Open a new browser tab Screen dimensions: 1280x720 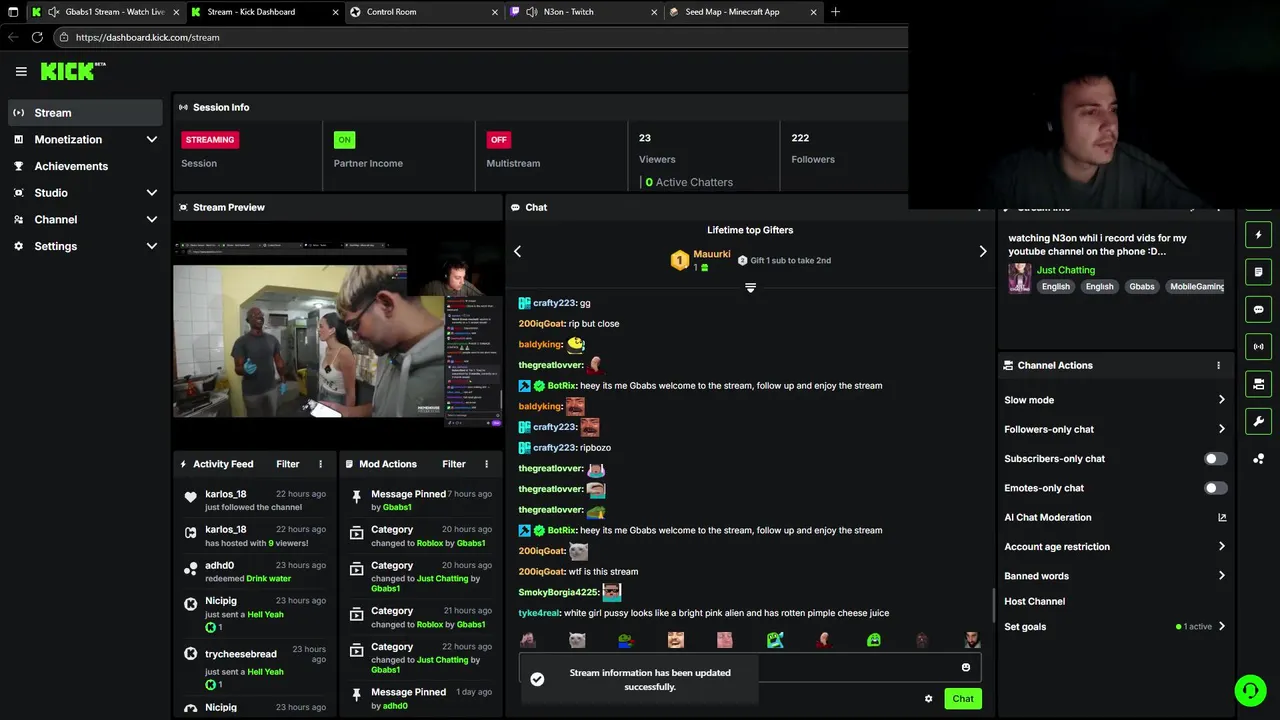(835, 12)
